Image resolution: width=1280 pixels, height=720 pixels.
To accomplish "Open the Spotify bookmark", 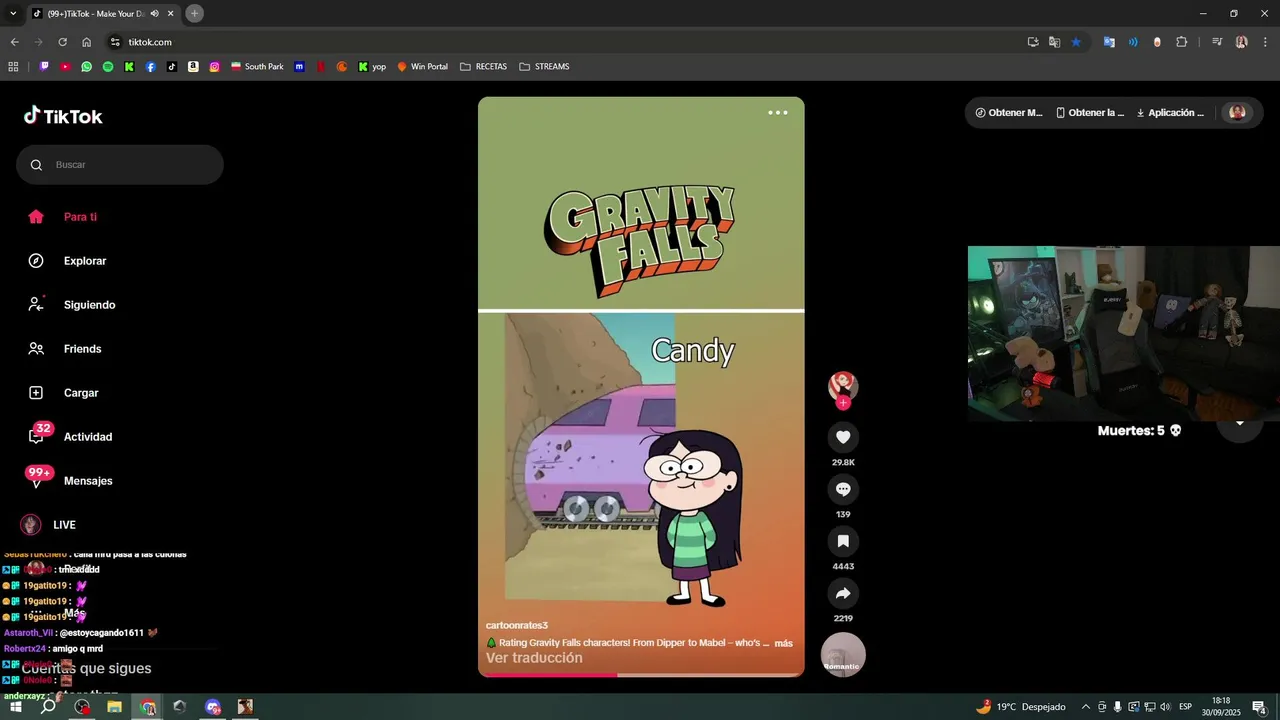I will pyautogui.click(x=108, y=67).
